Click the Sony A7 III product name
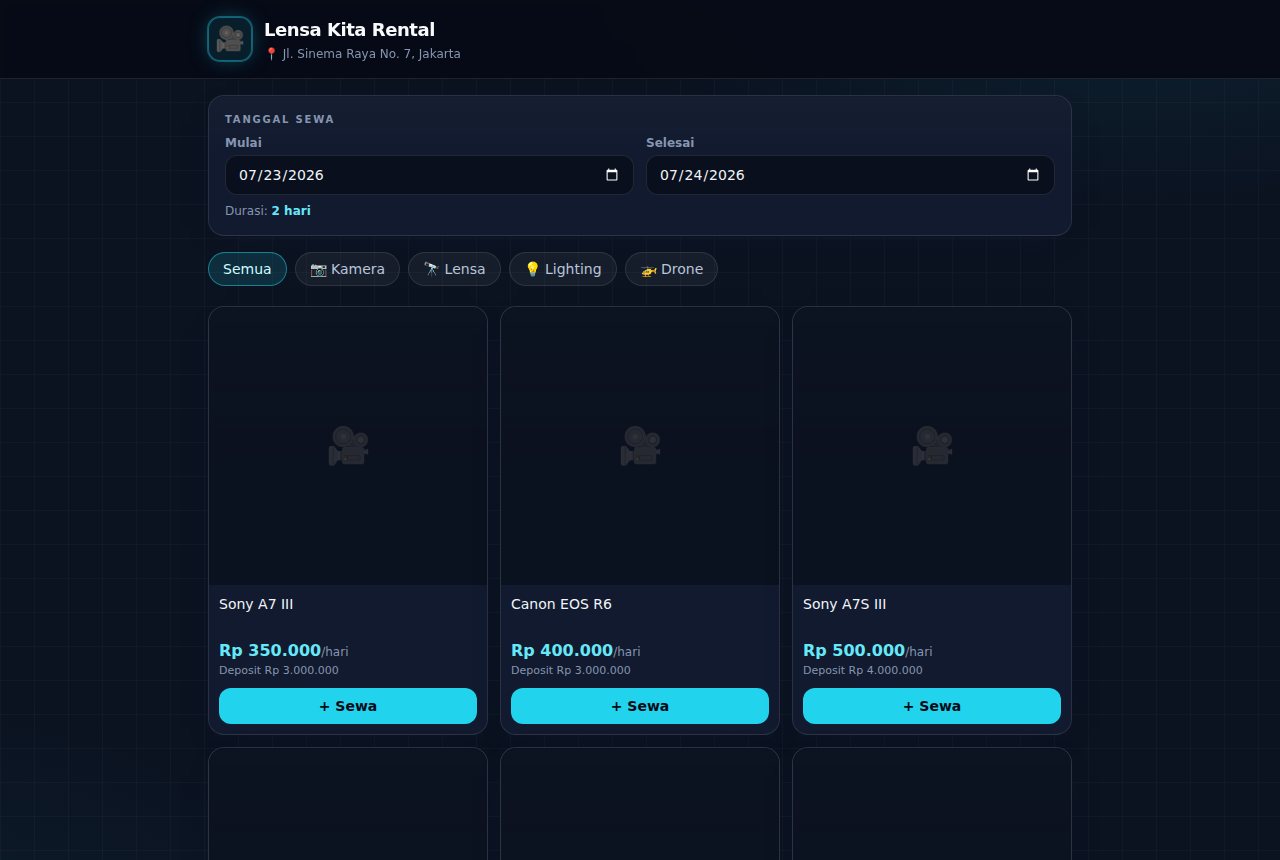 [256, 604]
